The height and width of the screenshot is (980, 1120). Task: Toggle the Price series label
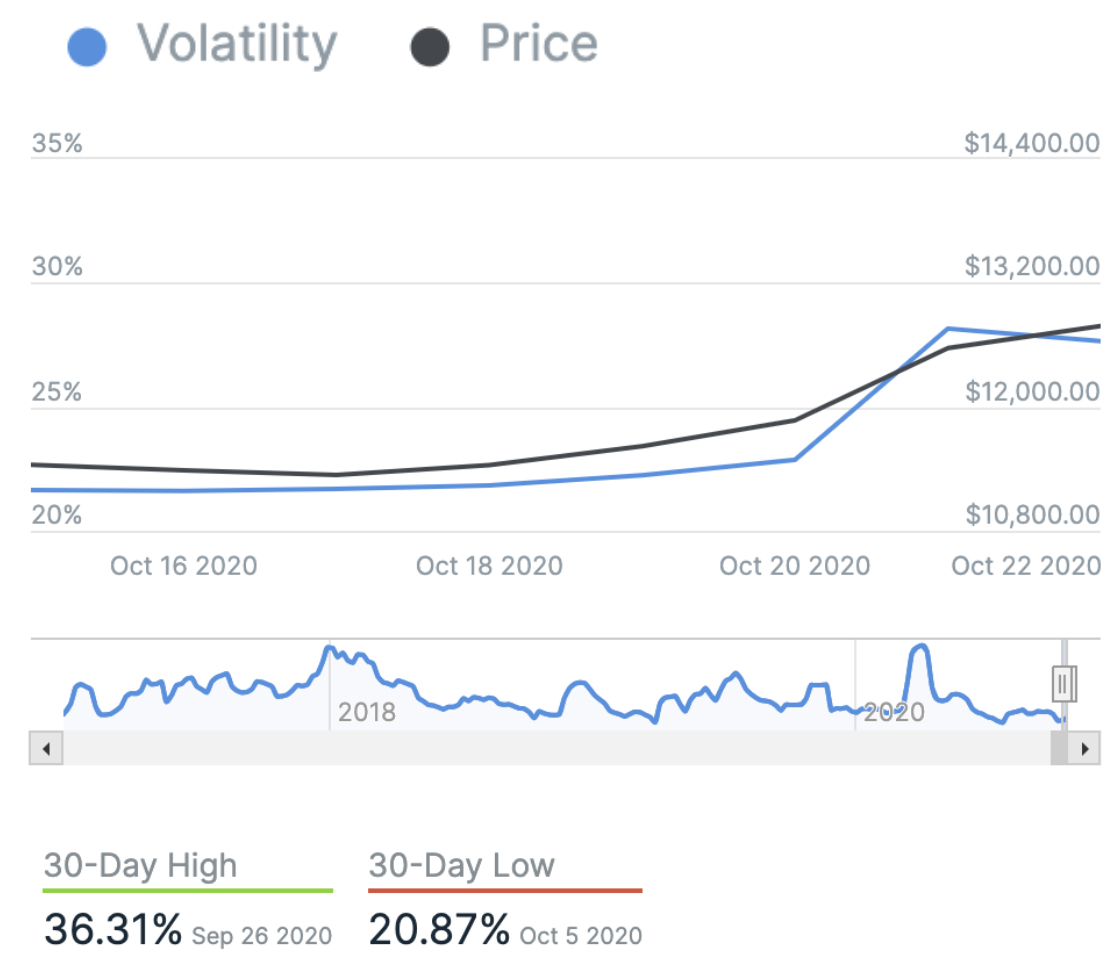tap(538, 44)
